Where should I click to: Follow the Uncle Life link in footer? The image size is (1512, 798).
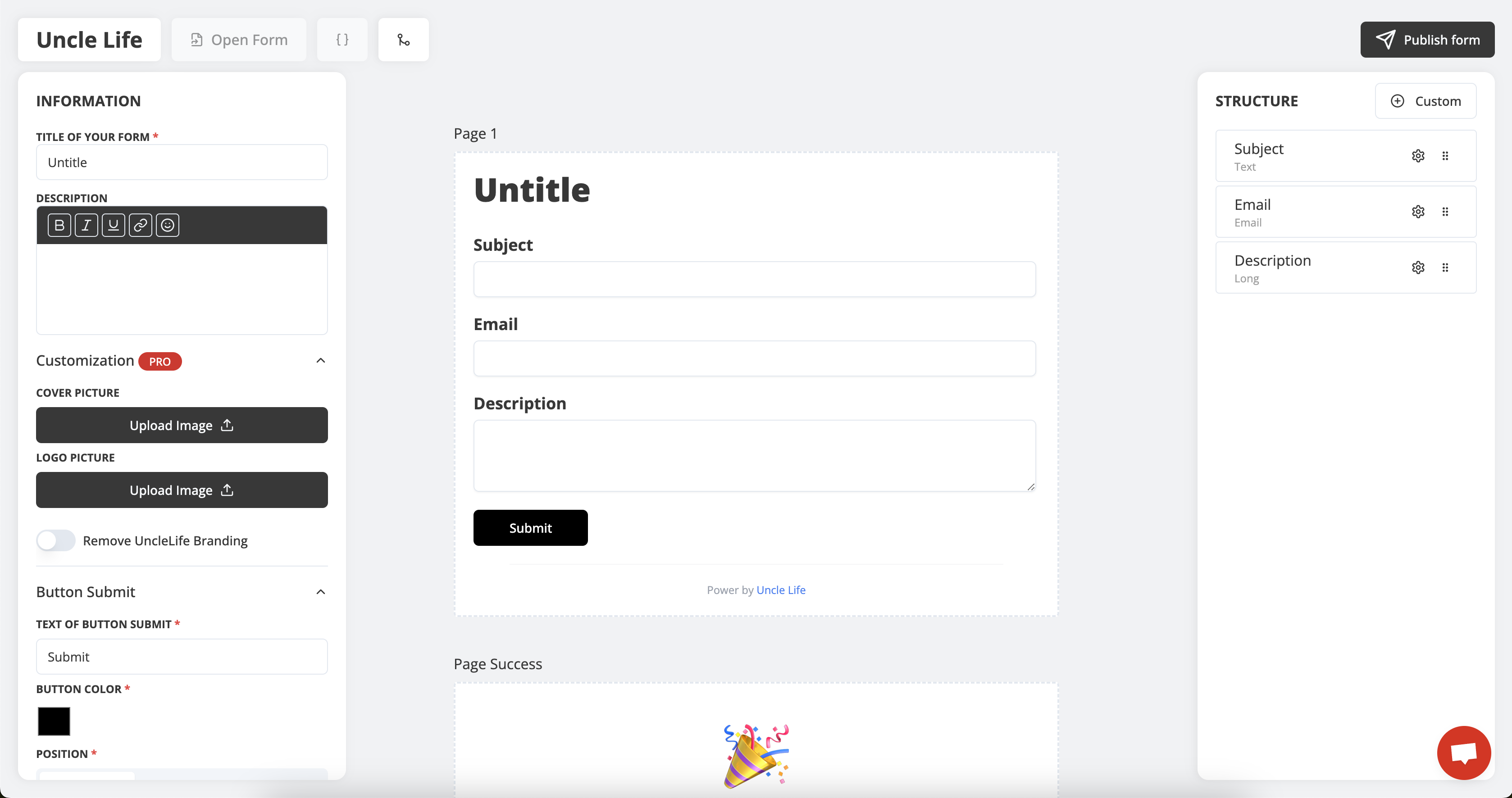tap(781, 590)
